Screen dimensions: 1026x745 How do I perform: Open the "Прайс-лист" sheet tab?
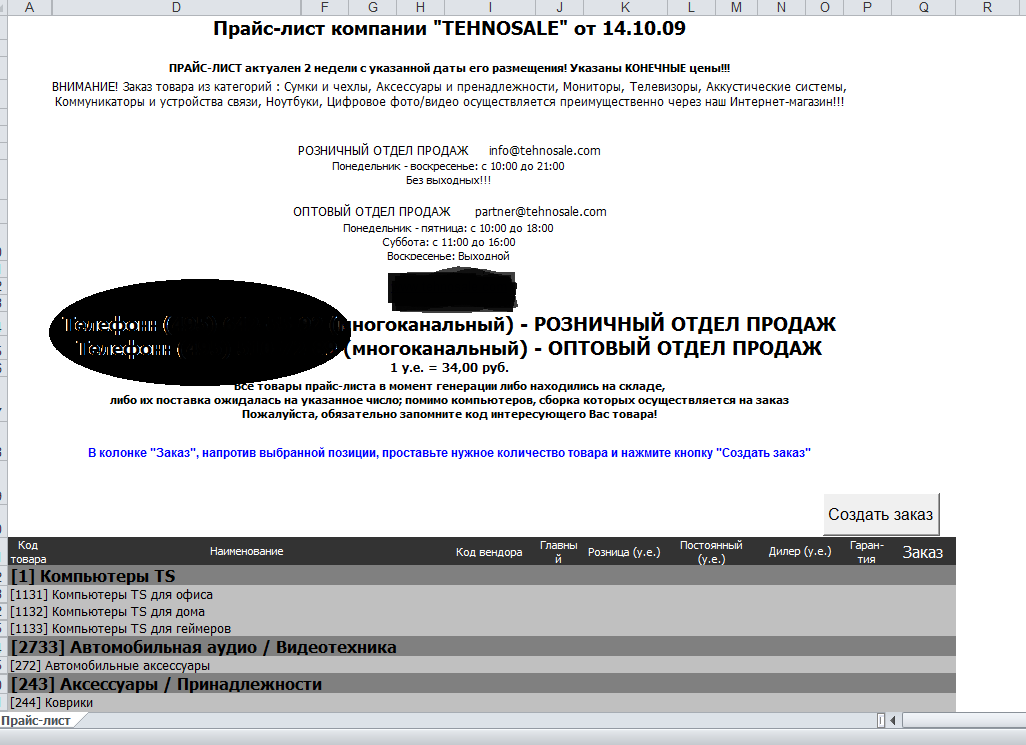(36, 720)
